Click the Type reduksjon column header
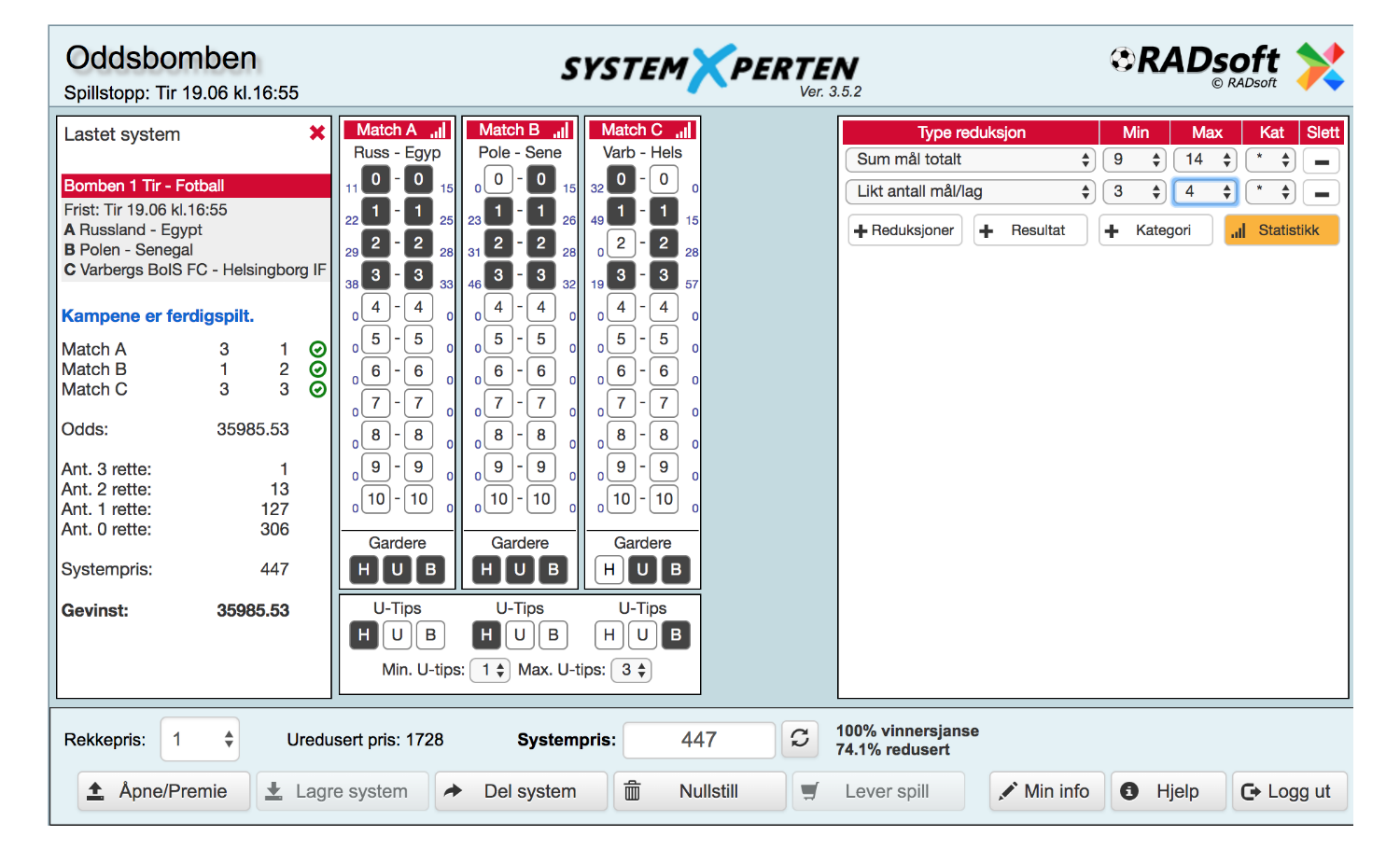 tap(970, 133)
